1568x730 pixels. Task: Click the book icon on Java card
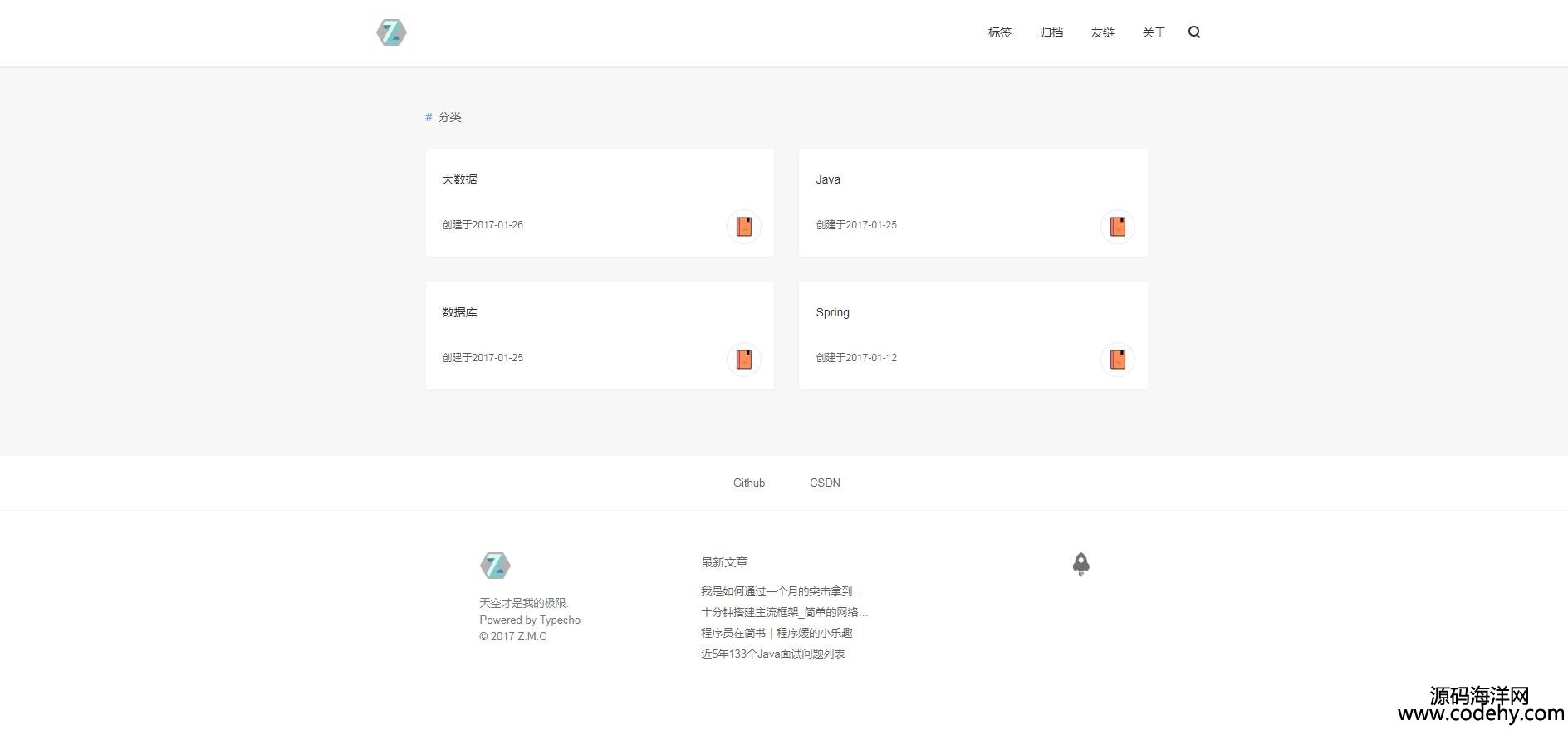coord(1118,226)
